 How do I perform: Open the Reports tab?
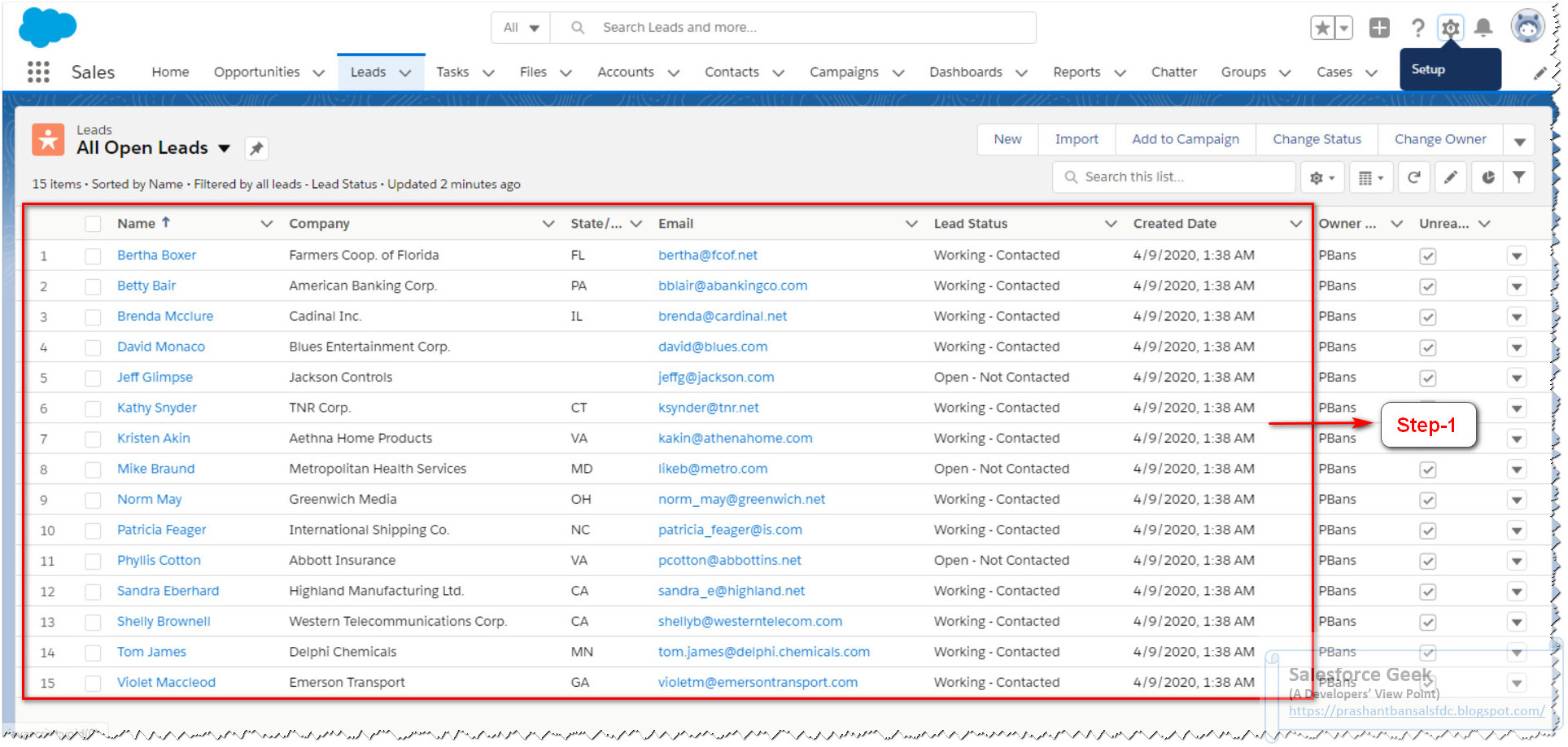pyautogui.click(x=1077, y=72)
